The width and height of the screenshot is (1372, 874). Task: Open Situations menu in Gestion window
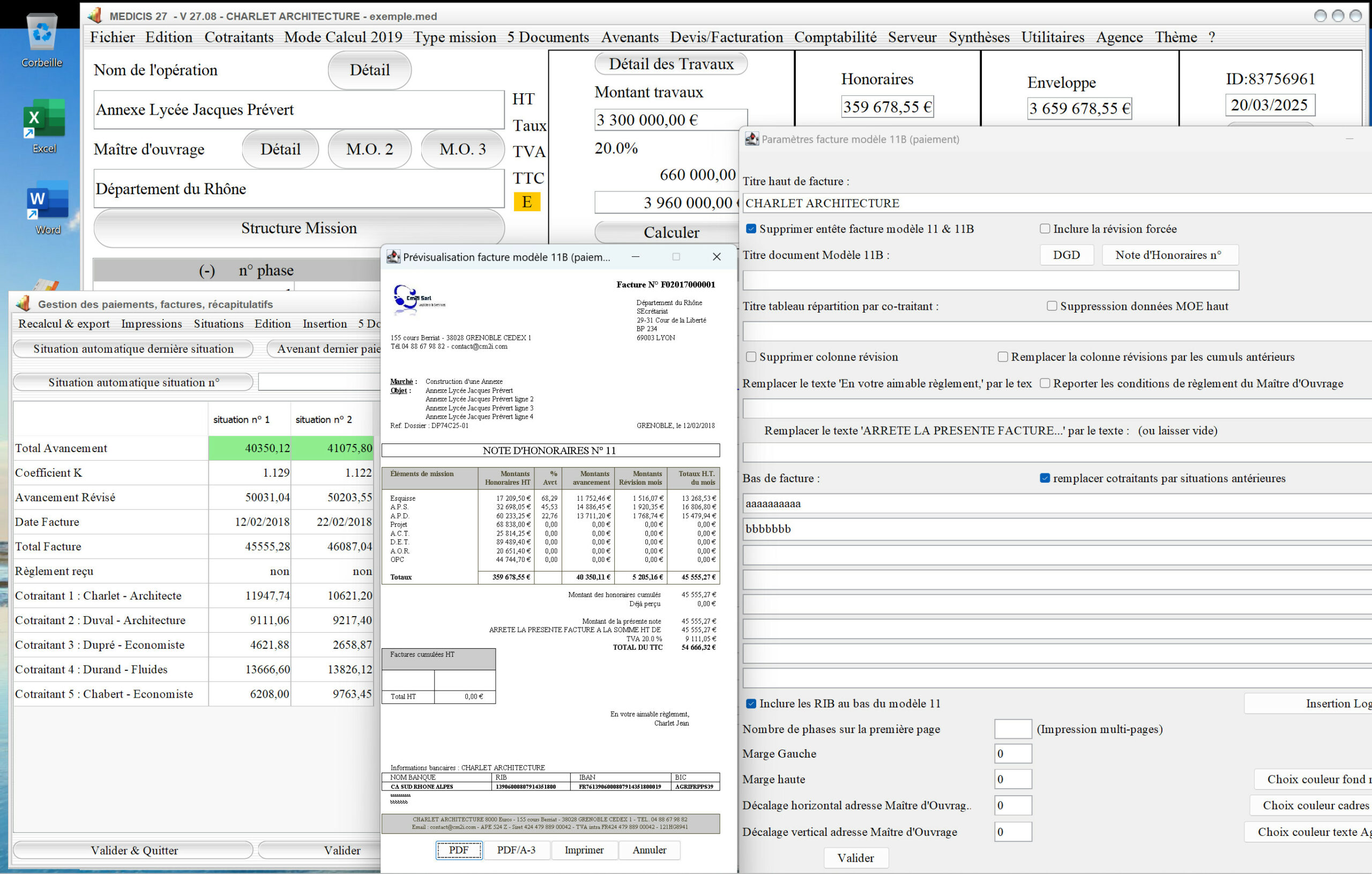(219, 324)
